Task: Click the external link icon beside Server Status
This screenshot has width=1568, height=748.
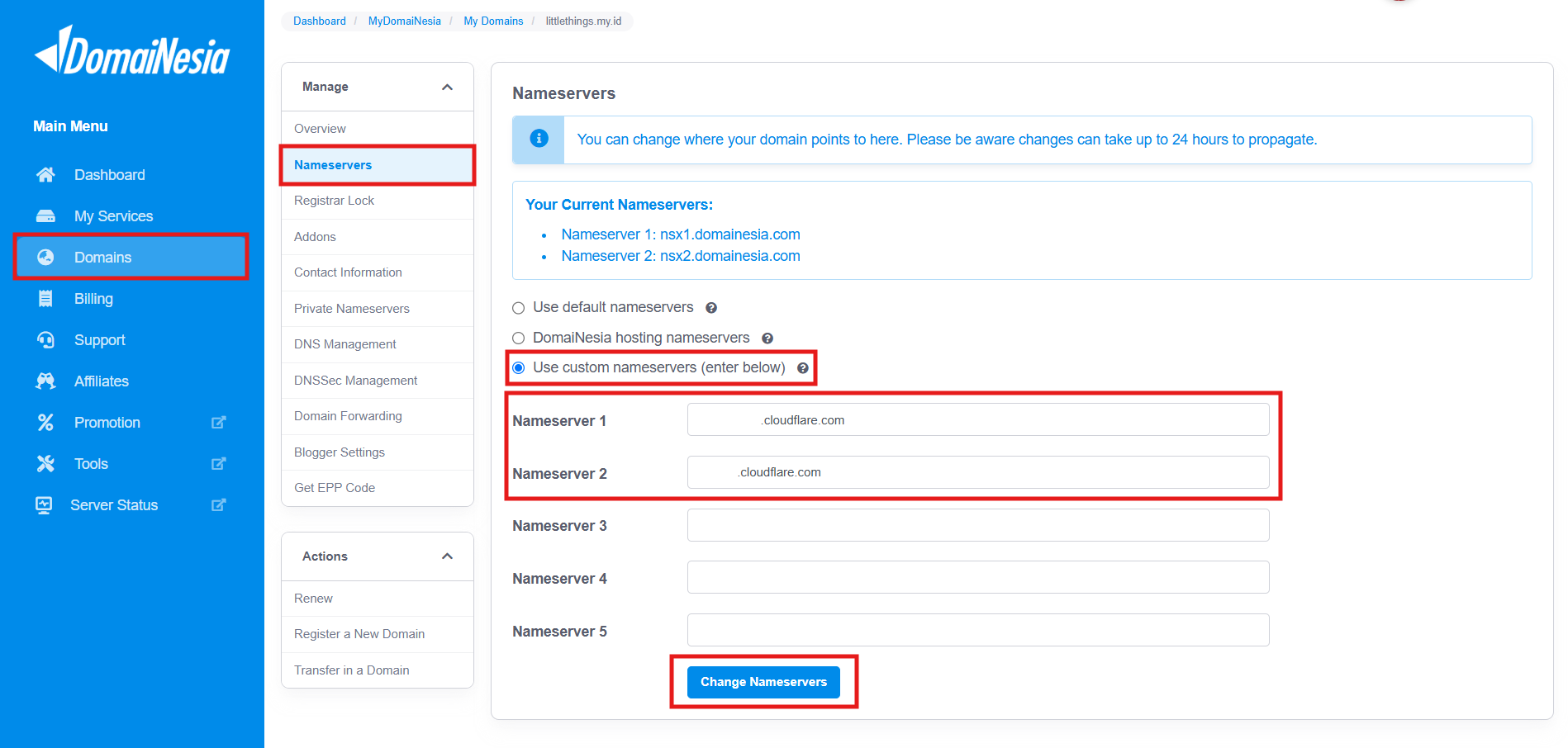Action: pos(218,505)
